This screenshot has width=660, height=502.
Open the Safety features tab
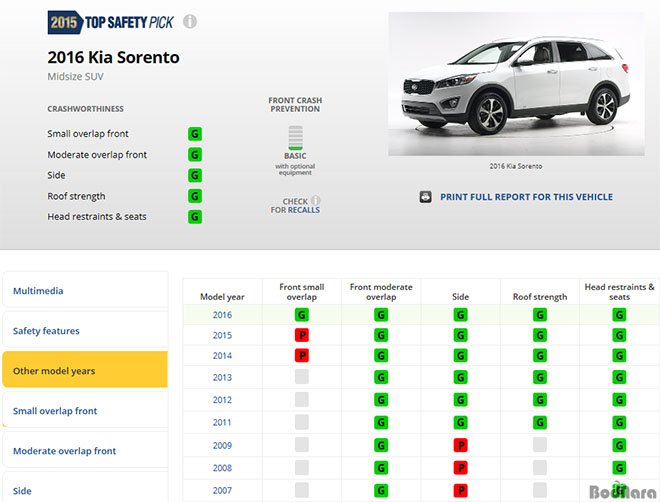coord(85,330)
